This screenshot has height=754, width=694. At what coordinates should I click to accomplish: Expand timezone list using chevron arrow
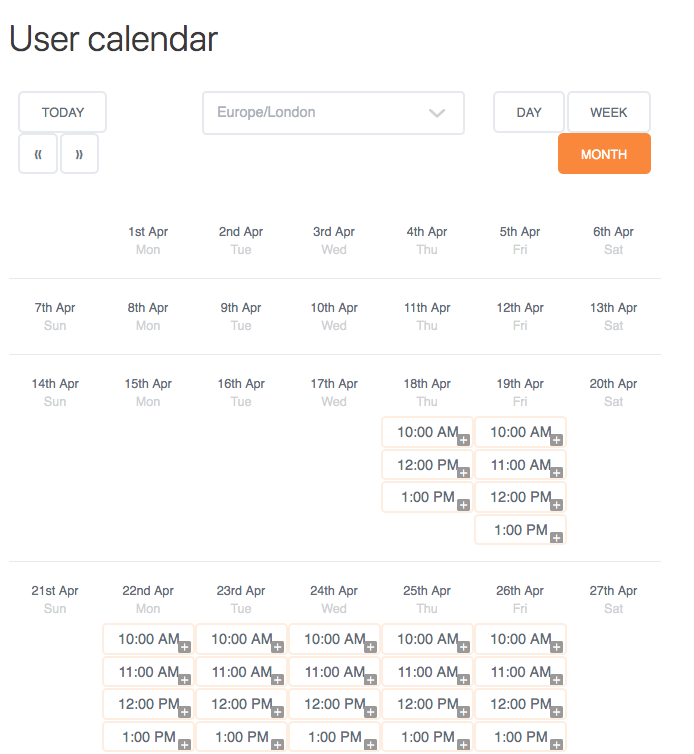[437, 113]
